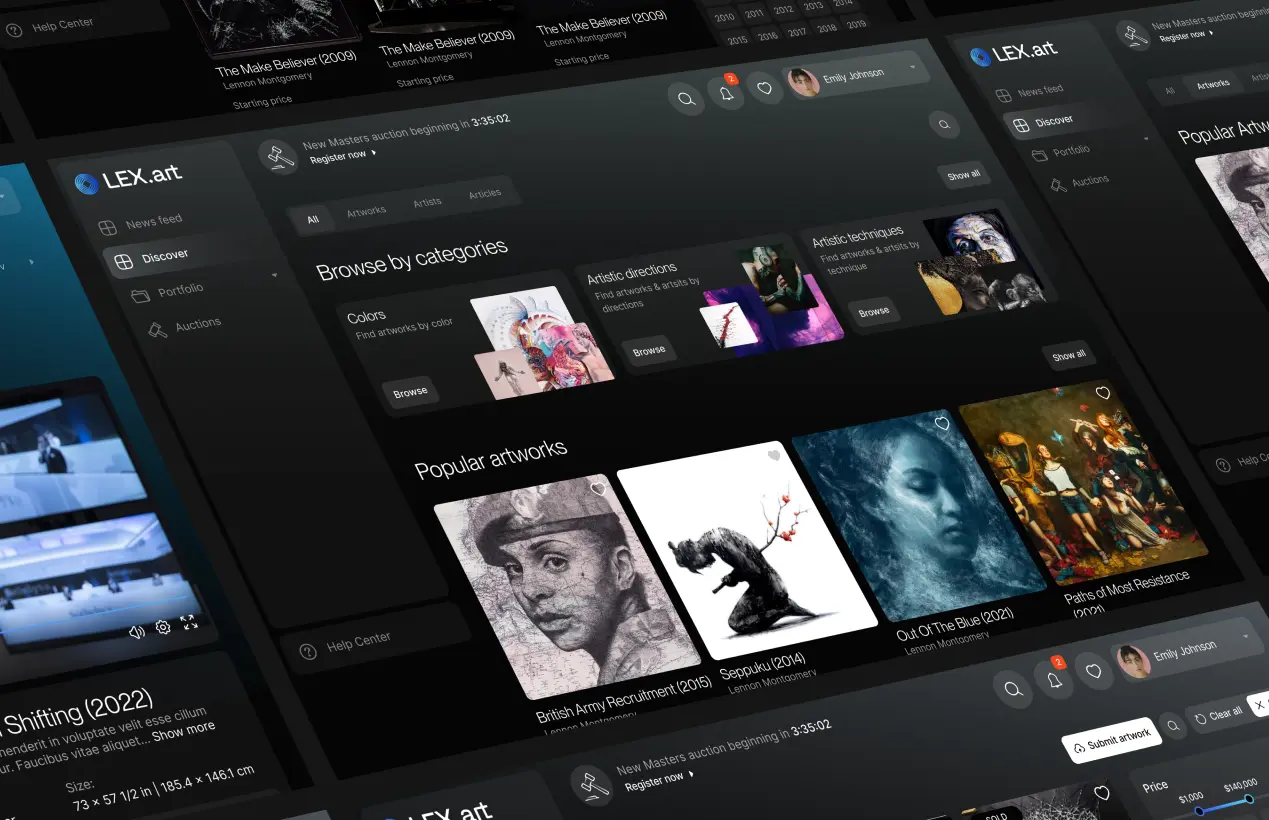Click Price slider $140,000 maximum handle
1269x820 pixels.
(1249, 799)
